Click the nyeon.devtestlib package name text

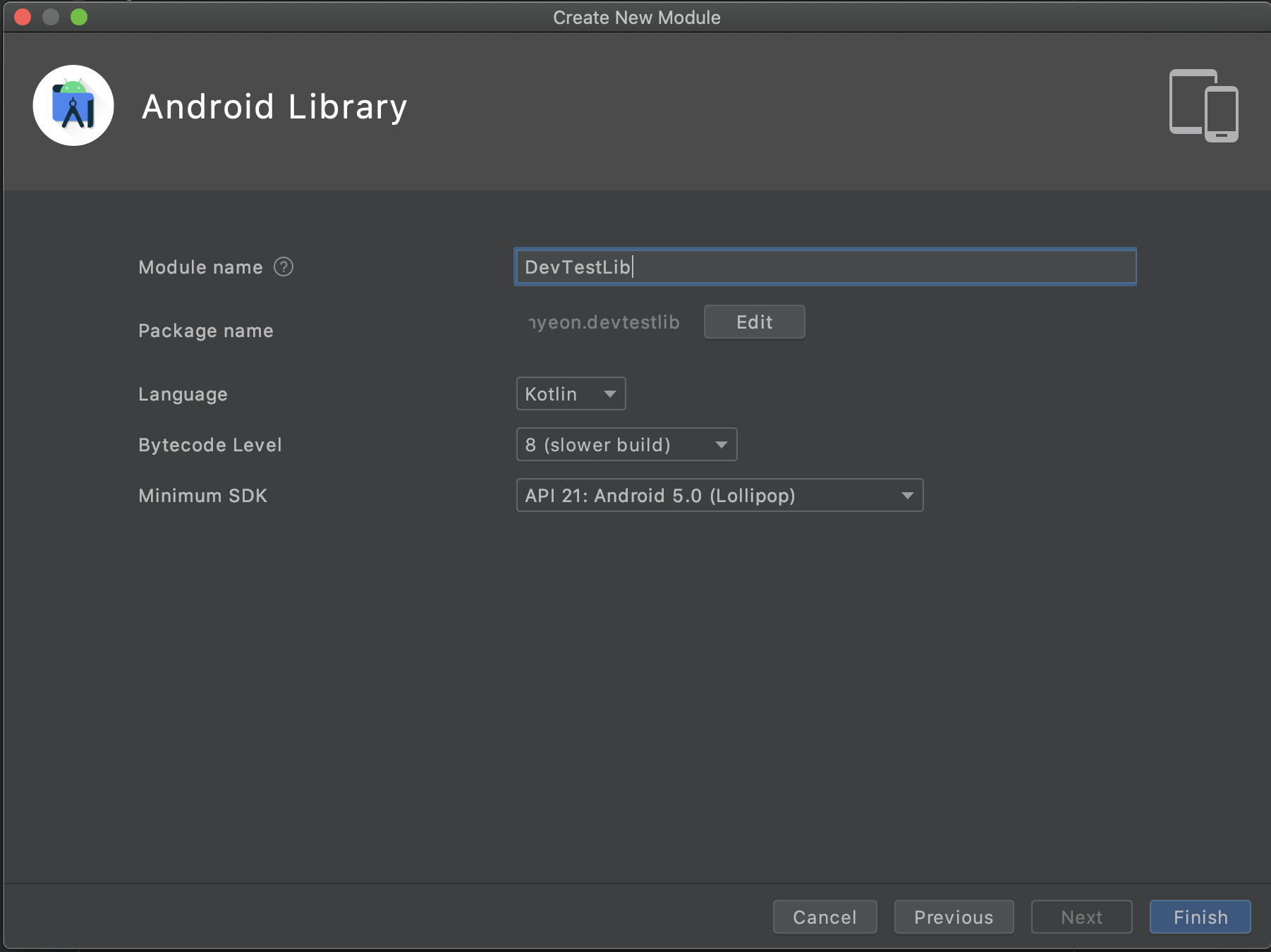[604, 322]
